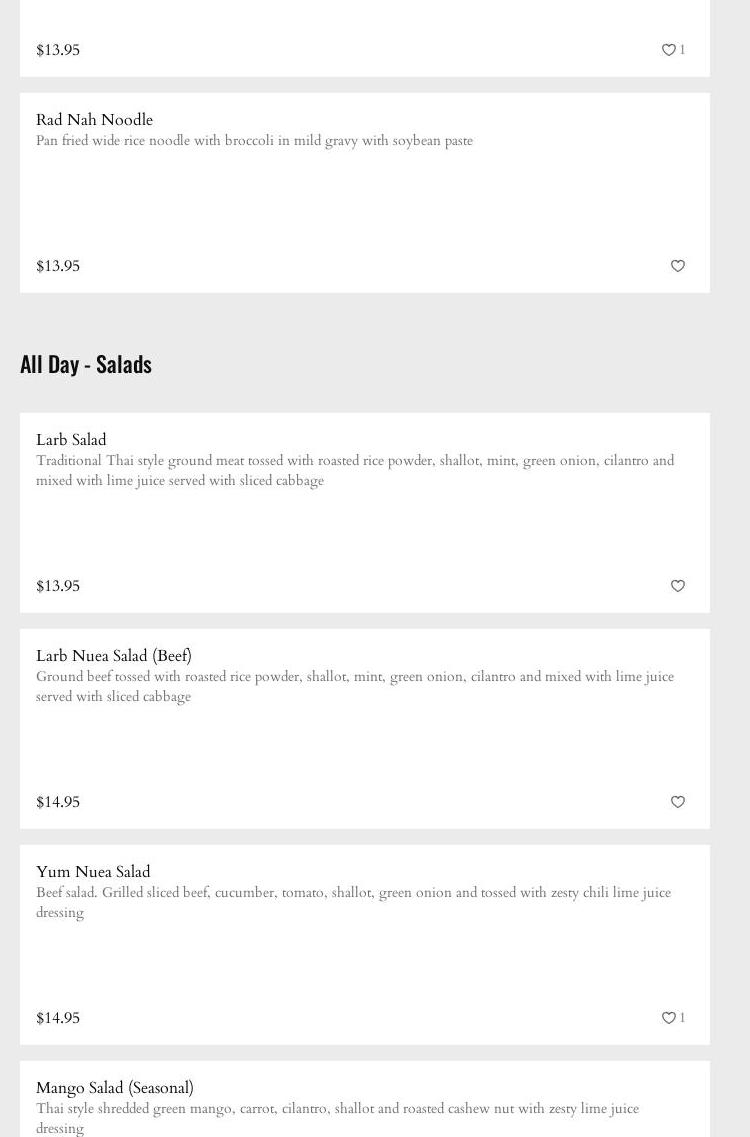Select the Larb Nuea Salad (Beef) description
Viewport: 750px width, 1137px height.
(355, 687)
